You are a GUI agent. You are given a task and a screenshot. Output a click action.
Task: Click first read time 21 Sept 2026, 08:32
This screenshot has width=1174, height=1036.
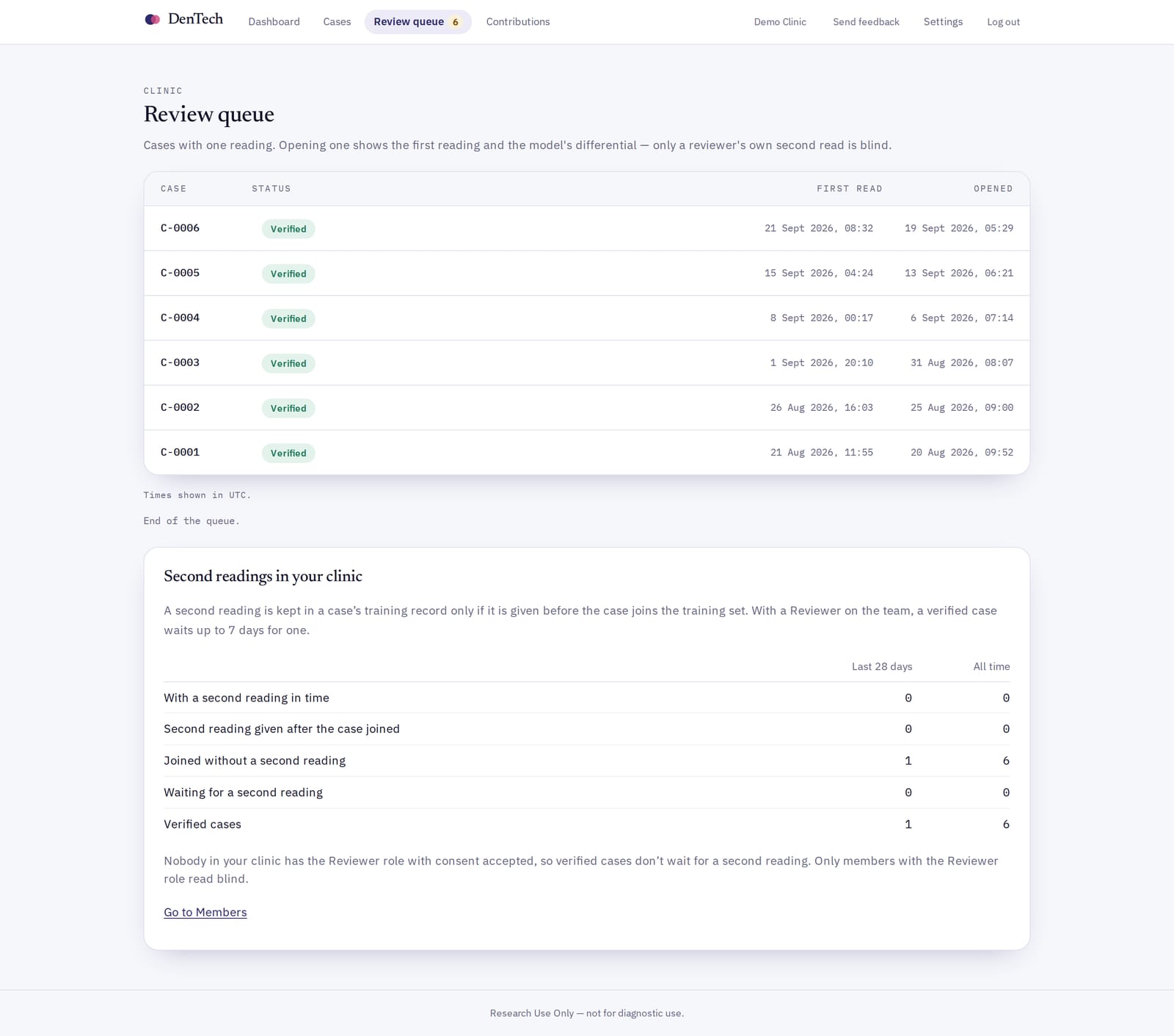tap(819, 228)
